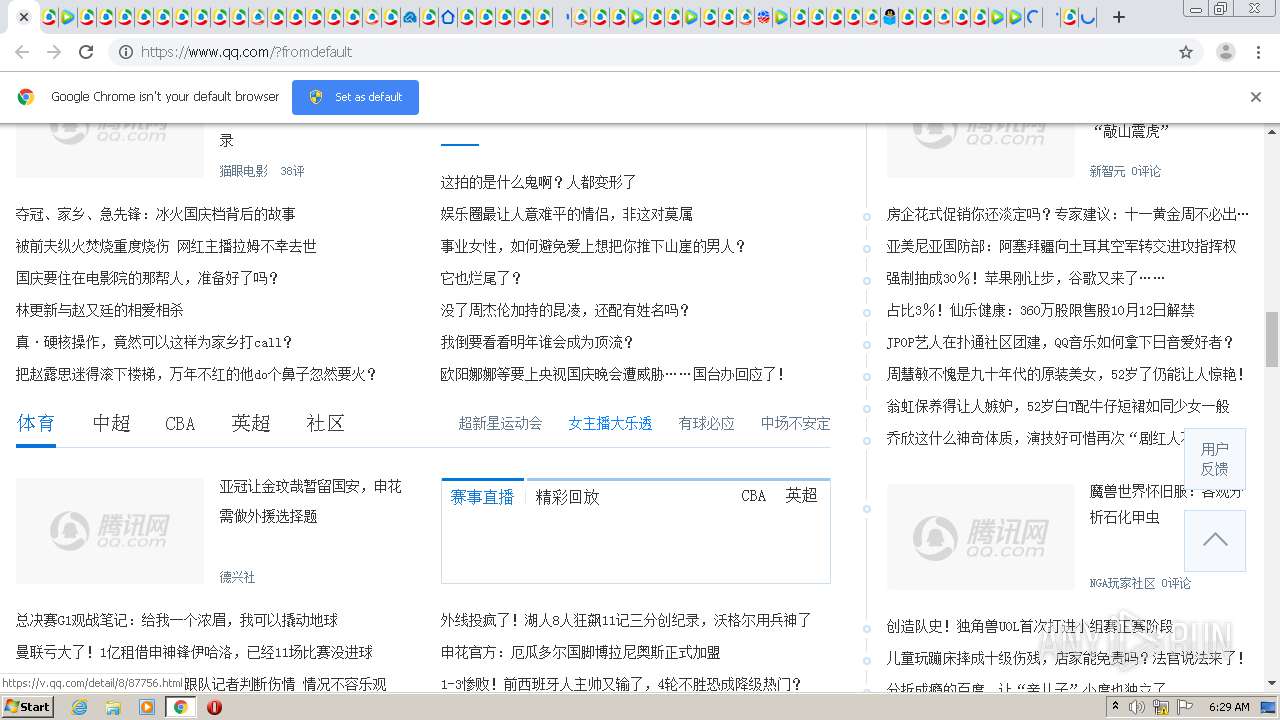Click the Chrome taskbar icon
1280x720 pixels.
[x=181, y=707]
